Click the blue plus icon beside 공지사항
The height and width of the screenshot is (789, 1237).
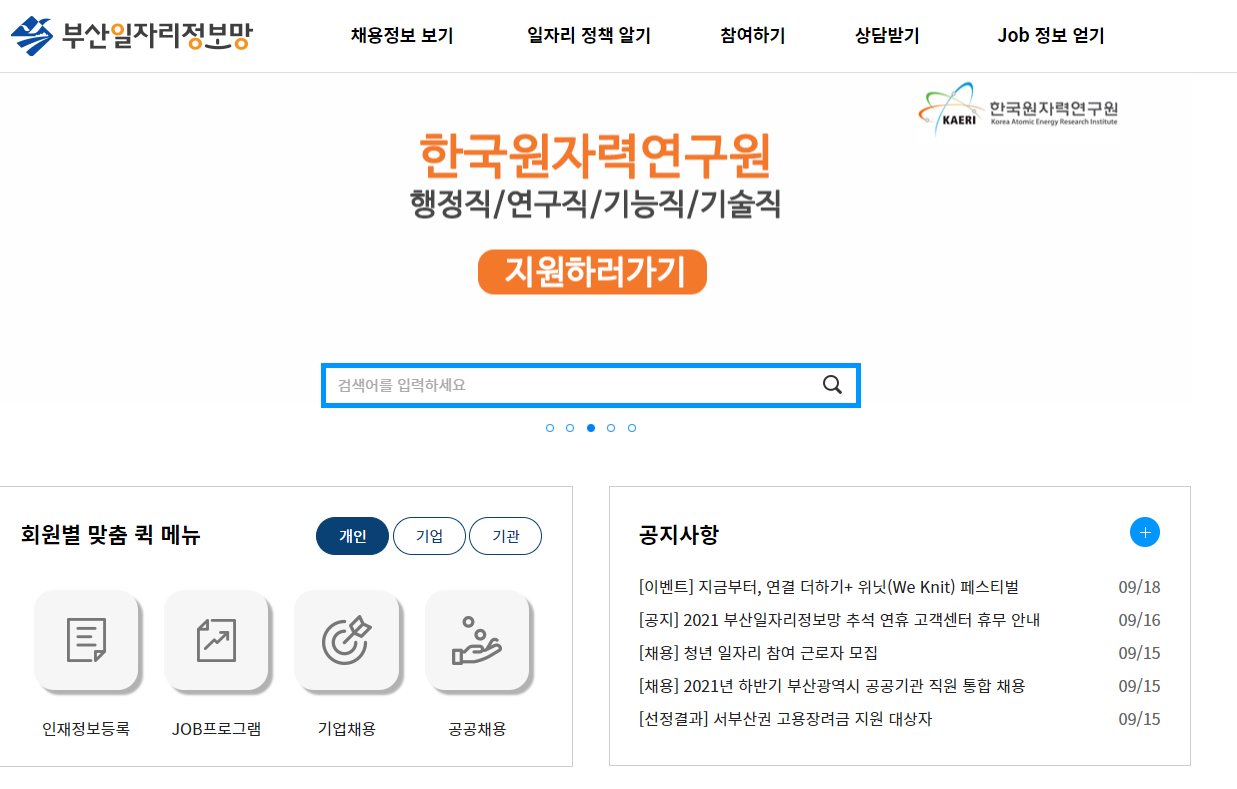click(1145, 532)
